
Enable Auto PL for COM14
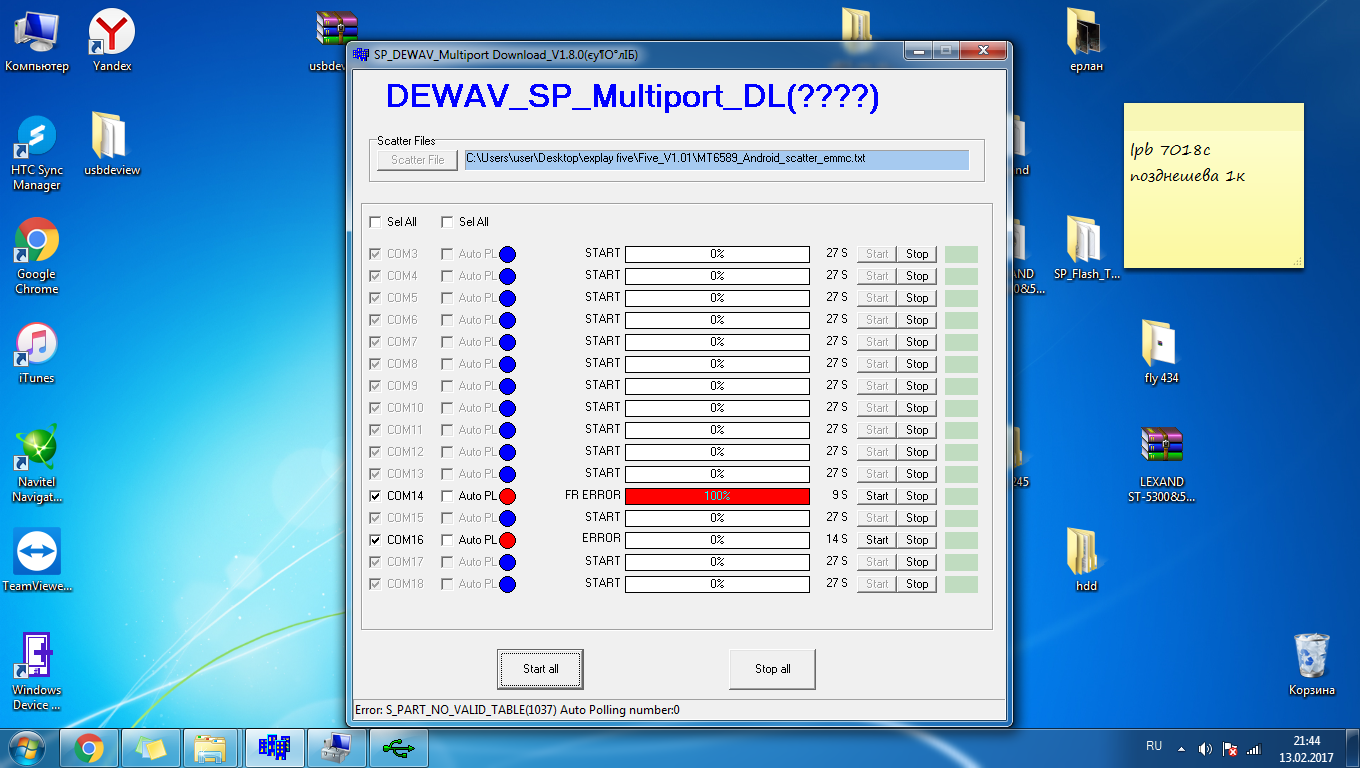click(x=447, y=496)
